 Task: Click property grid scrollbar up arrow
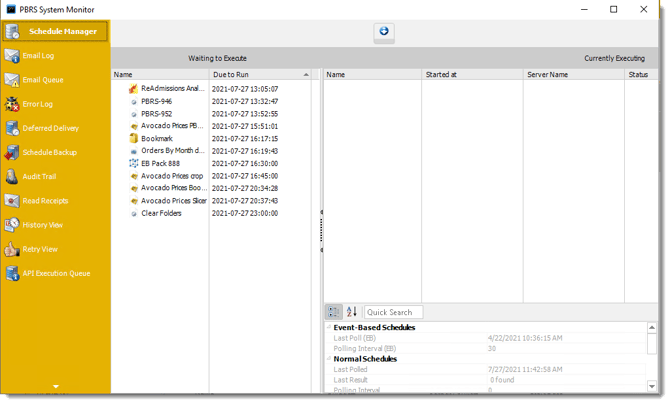pos(652,328)
